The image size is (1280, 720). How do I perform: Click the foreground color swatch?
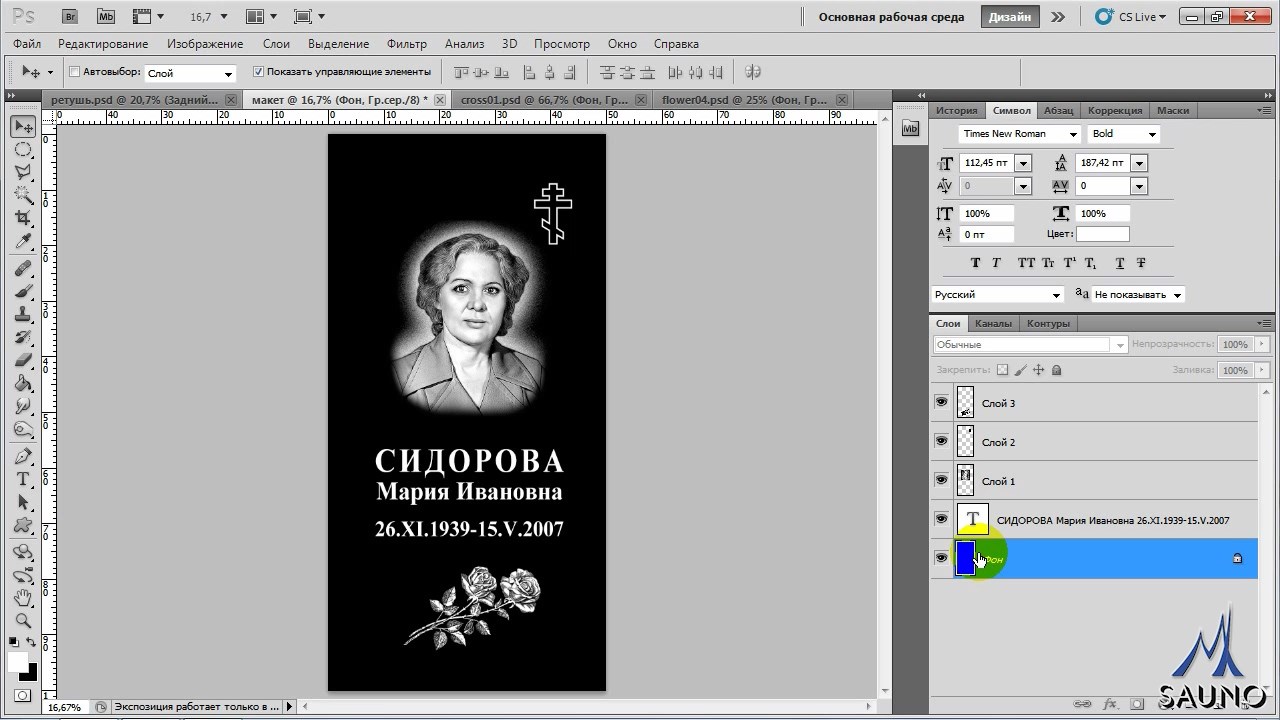18,663
